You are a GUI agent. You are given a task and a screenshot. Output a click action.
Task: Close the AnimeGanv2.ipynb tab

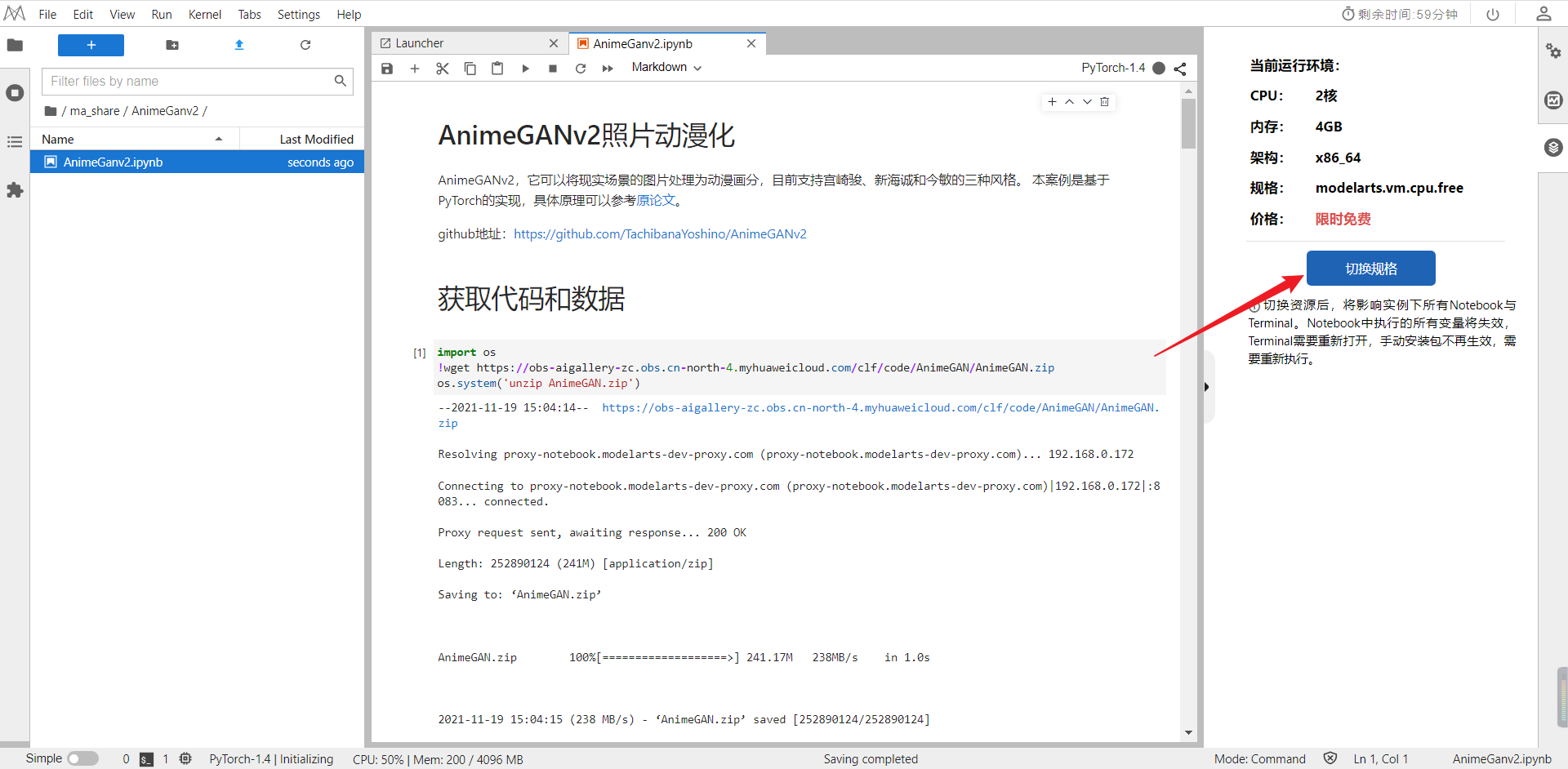751,43
